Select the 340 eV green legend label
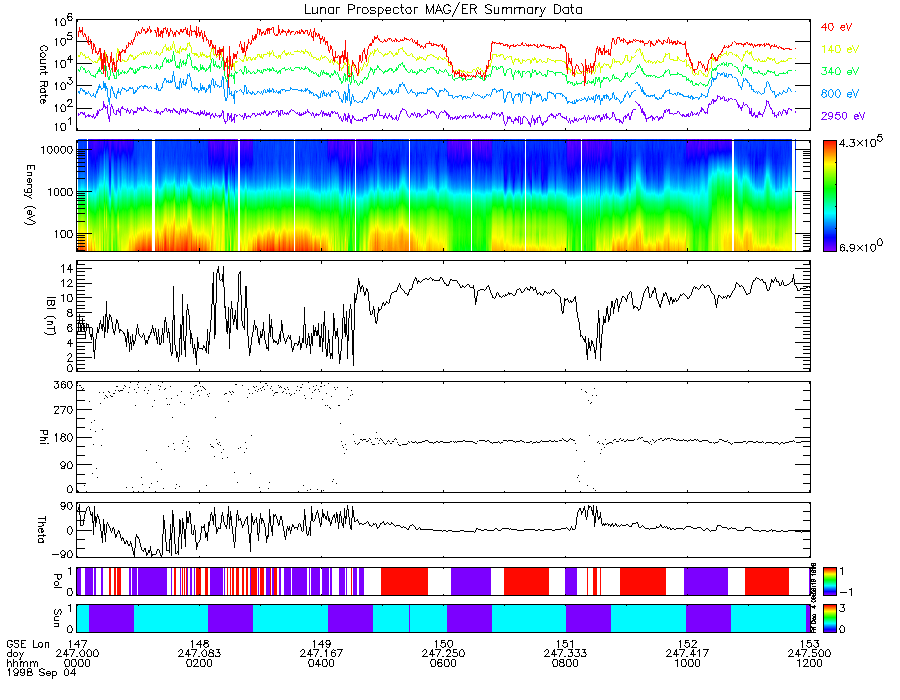 tap(839, 71)
